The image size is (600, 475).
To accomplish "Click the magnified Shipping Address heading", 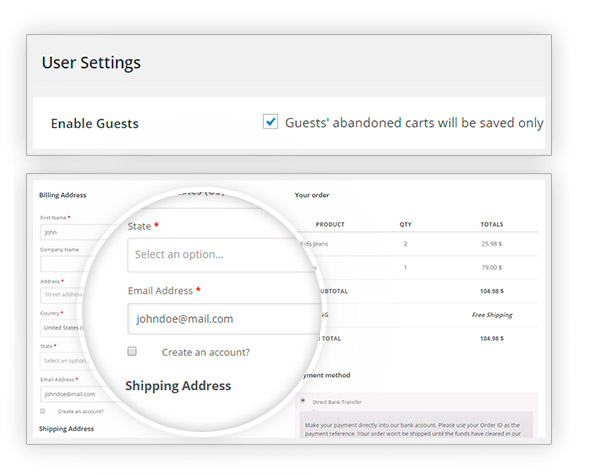I will click(x=178, y=386).
